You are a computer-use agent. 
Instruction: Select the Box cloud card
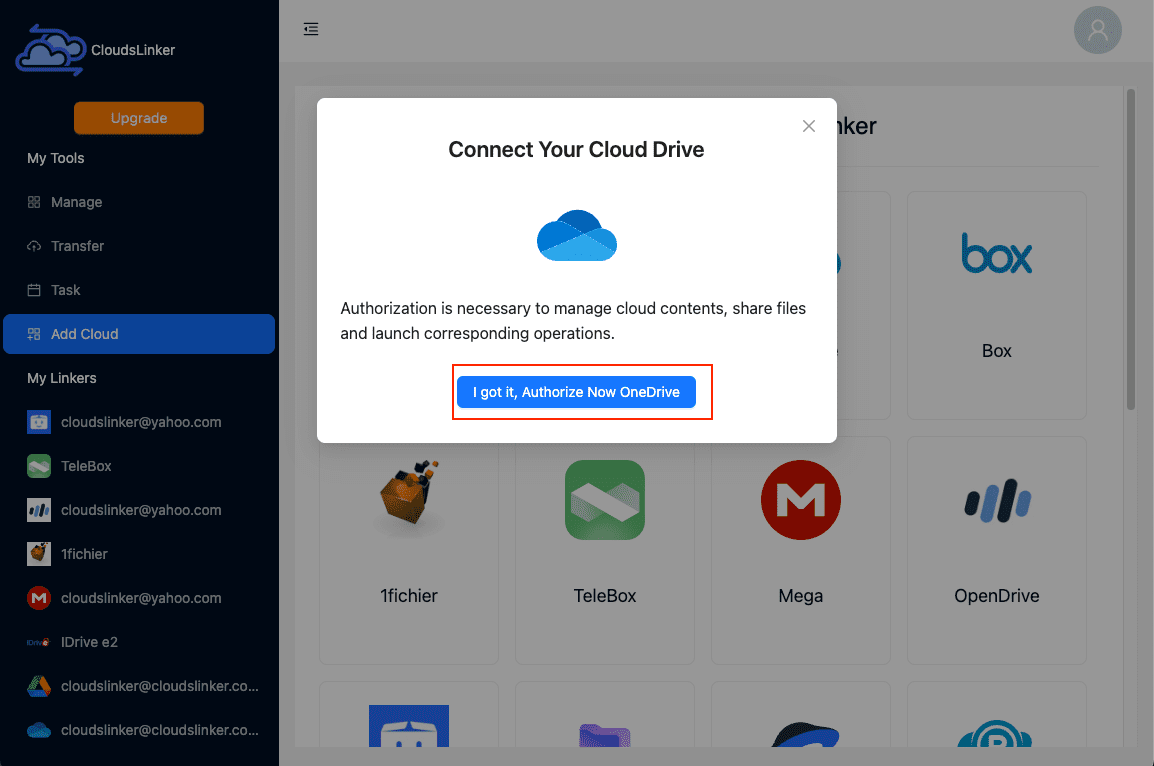click(997, 305)
